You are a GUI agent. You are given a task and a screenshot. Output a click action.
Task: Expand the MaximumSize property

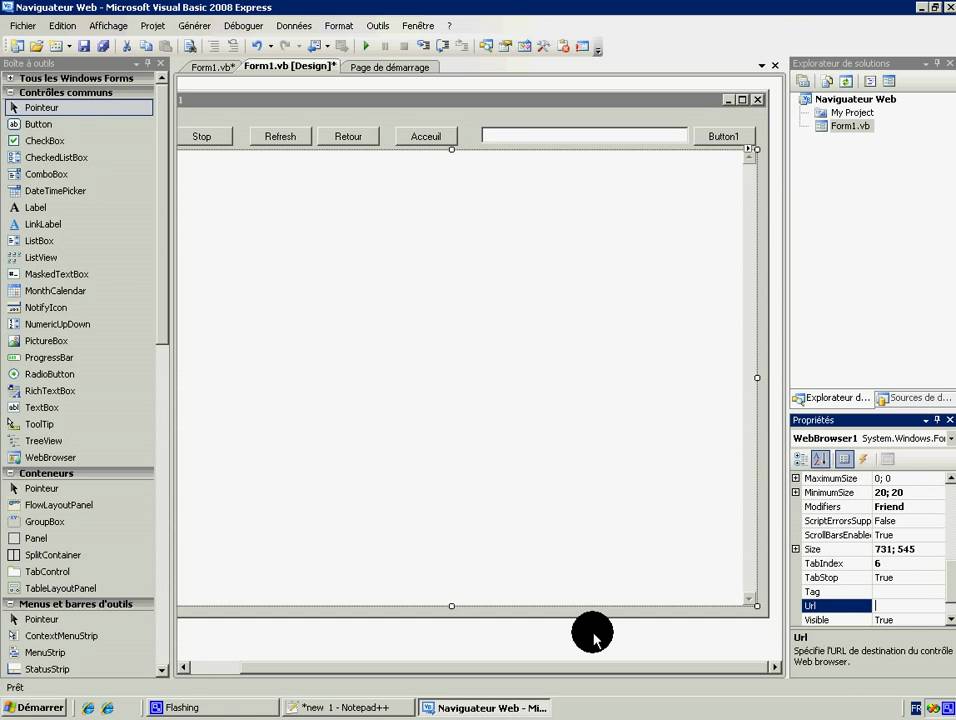[x=796, y=478]
